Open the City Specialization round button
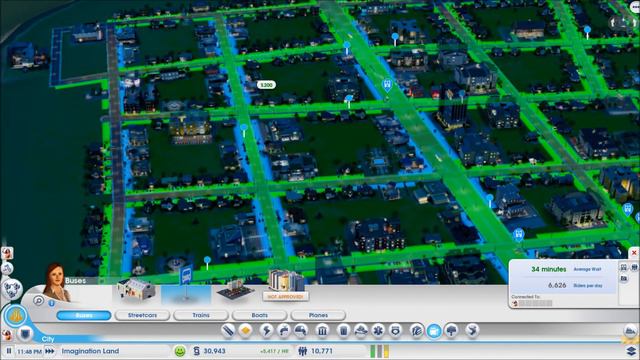Screen dimensions: 640x360 click(x=16, y=316)
